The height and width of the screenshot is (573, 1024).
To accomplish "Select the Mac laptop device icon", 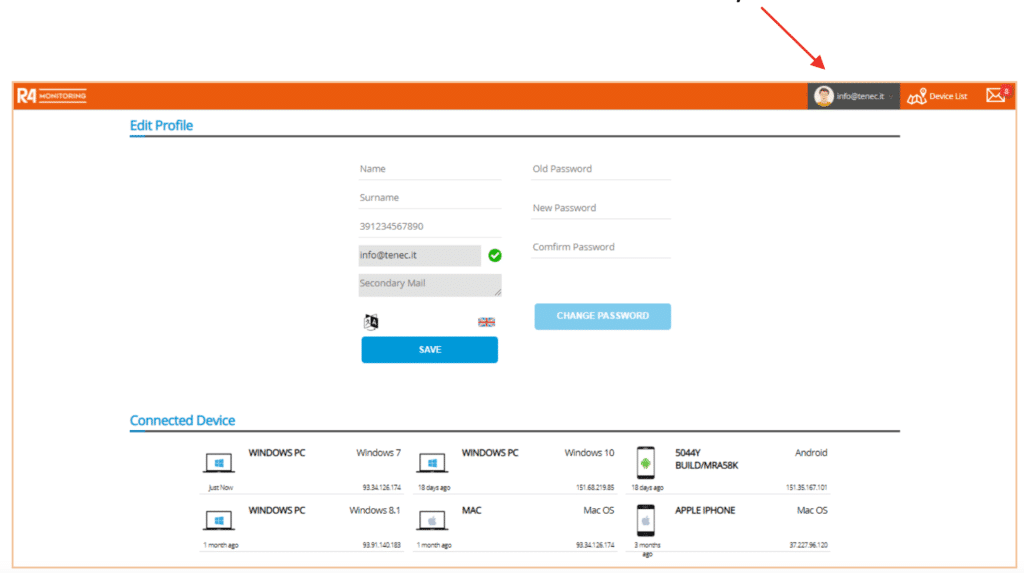I will click(432, 521).
